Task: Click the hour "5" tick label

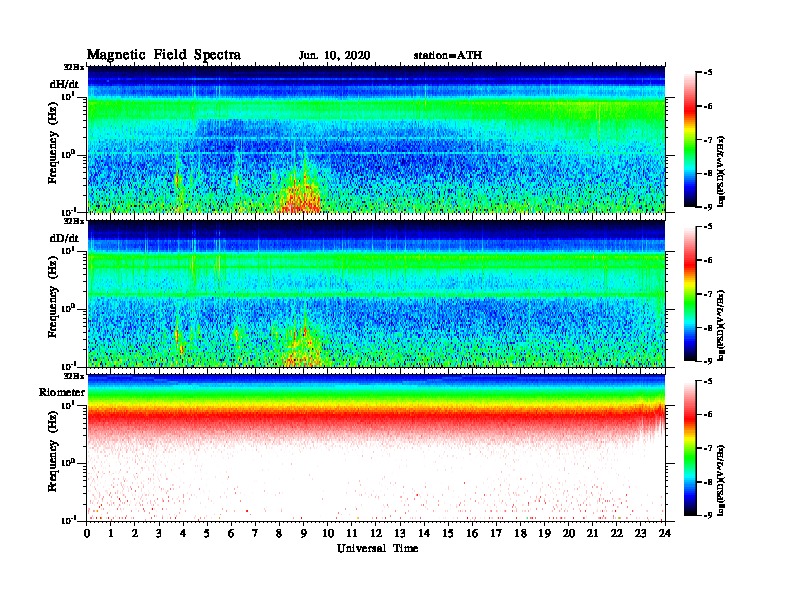Action: (207, 533)
